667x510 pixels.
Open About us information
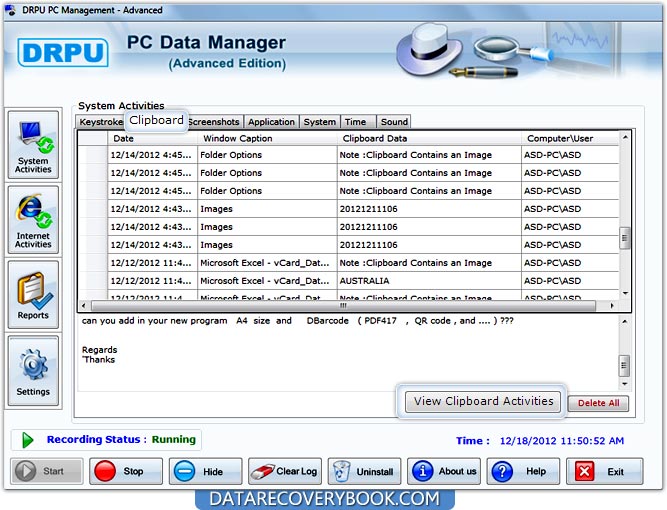[x=444, y=471]
